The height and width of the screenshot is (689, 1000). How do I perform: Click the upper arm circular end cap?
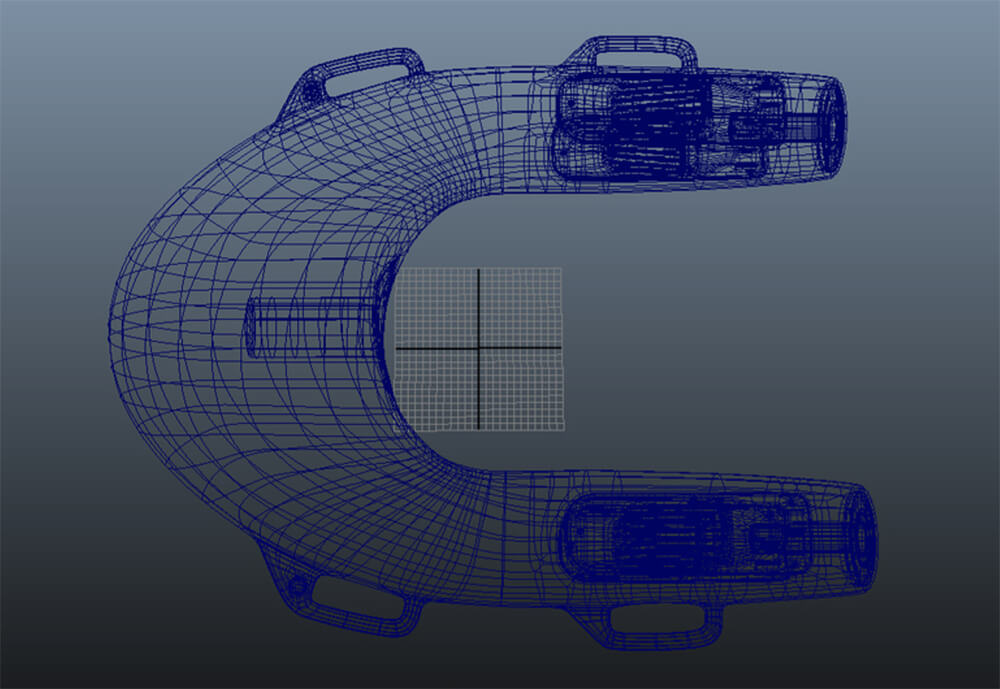[829, 116]
